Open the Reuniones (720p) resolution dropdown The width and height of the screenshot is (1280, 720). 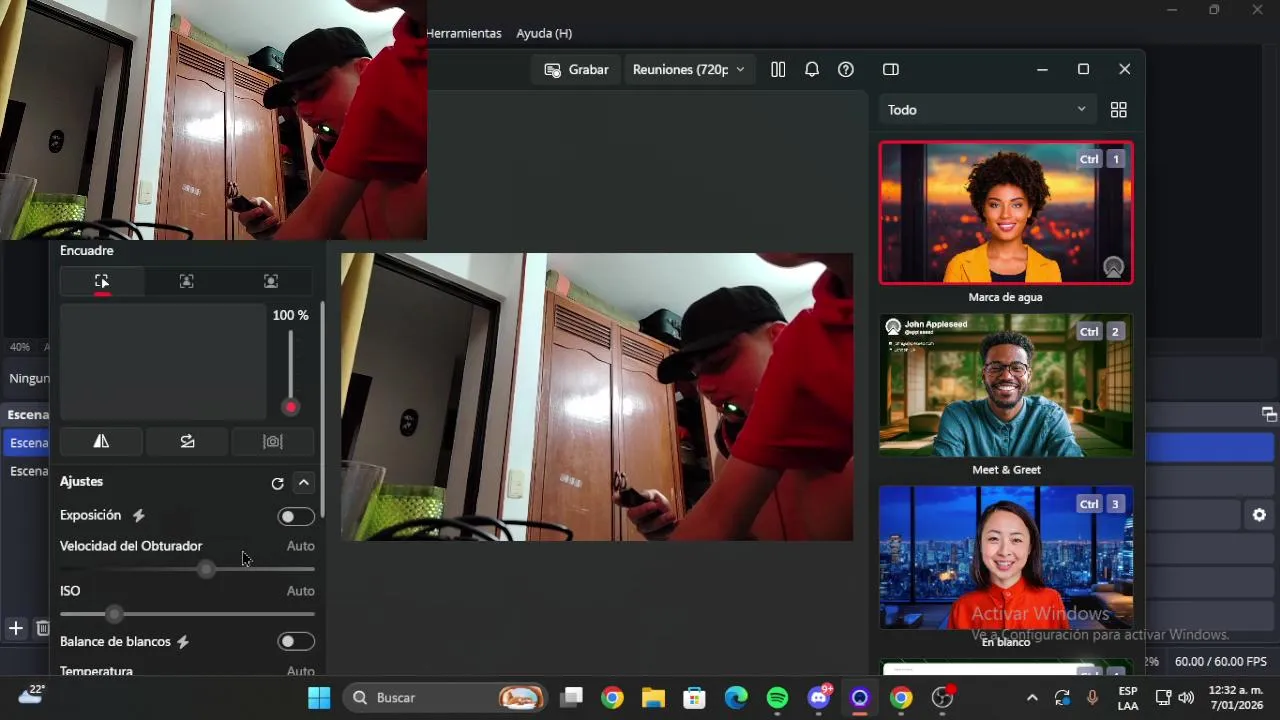[688, 69]
